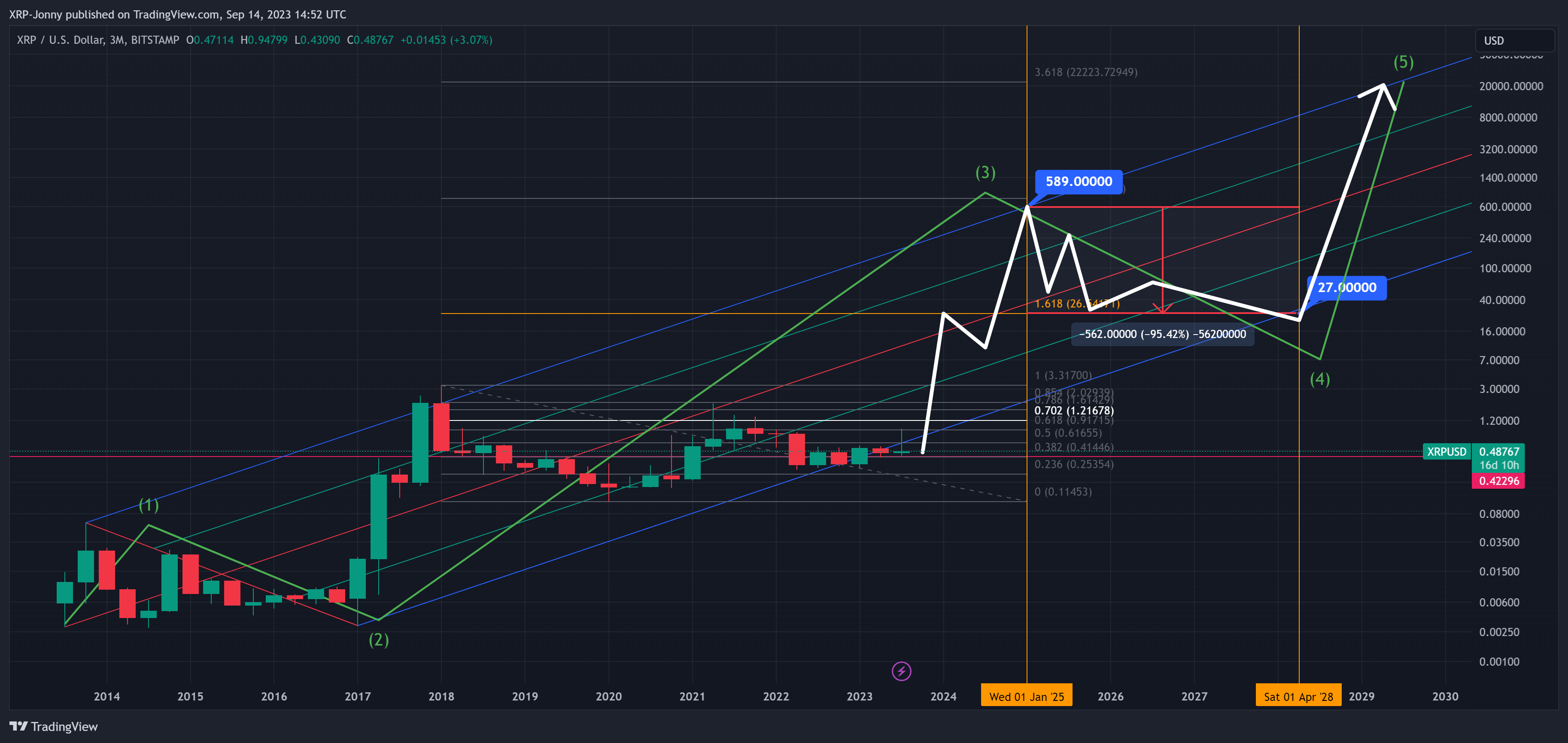Open the USD currency selector
This screenshot has height=743, width=1568.
1514,41
